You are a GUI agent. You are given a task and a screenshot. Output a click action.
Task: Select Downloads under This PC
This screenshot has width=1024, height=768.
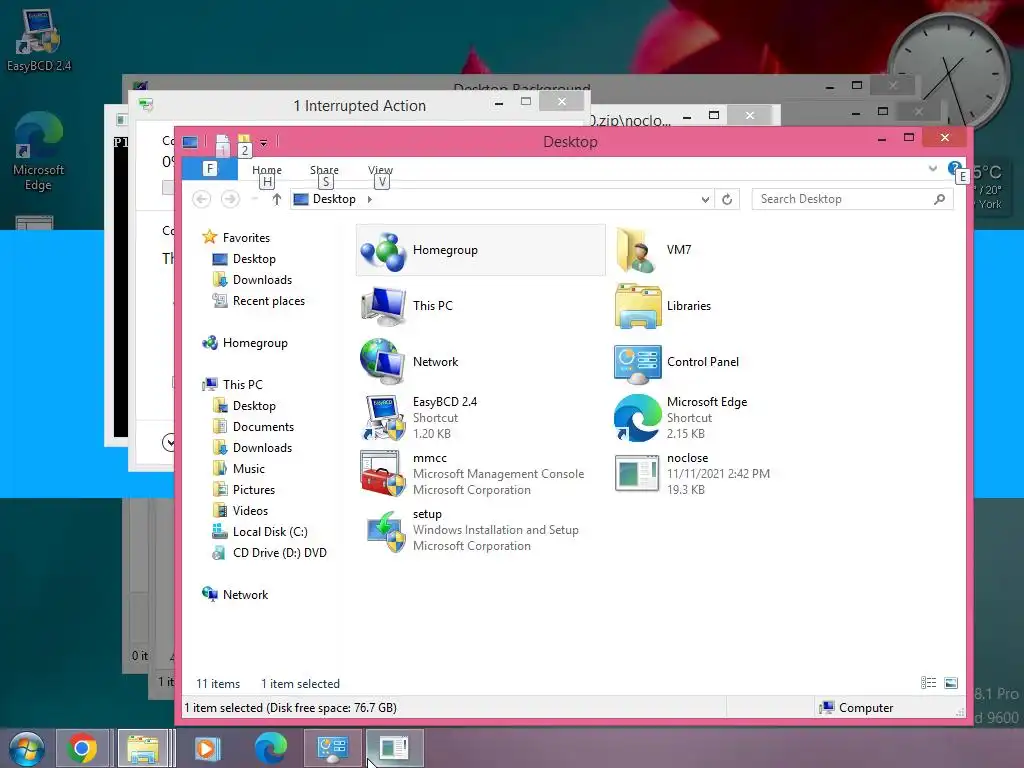pyautogui.click(x=262, y=447)
